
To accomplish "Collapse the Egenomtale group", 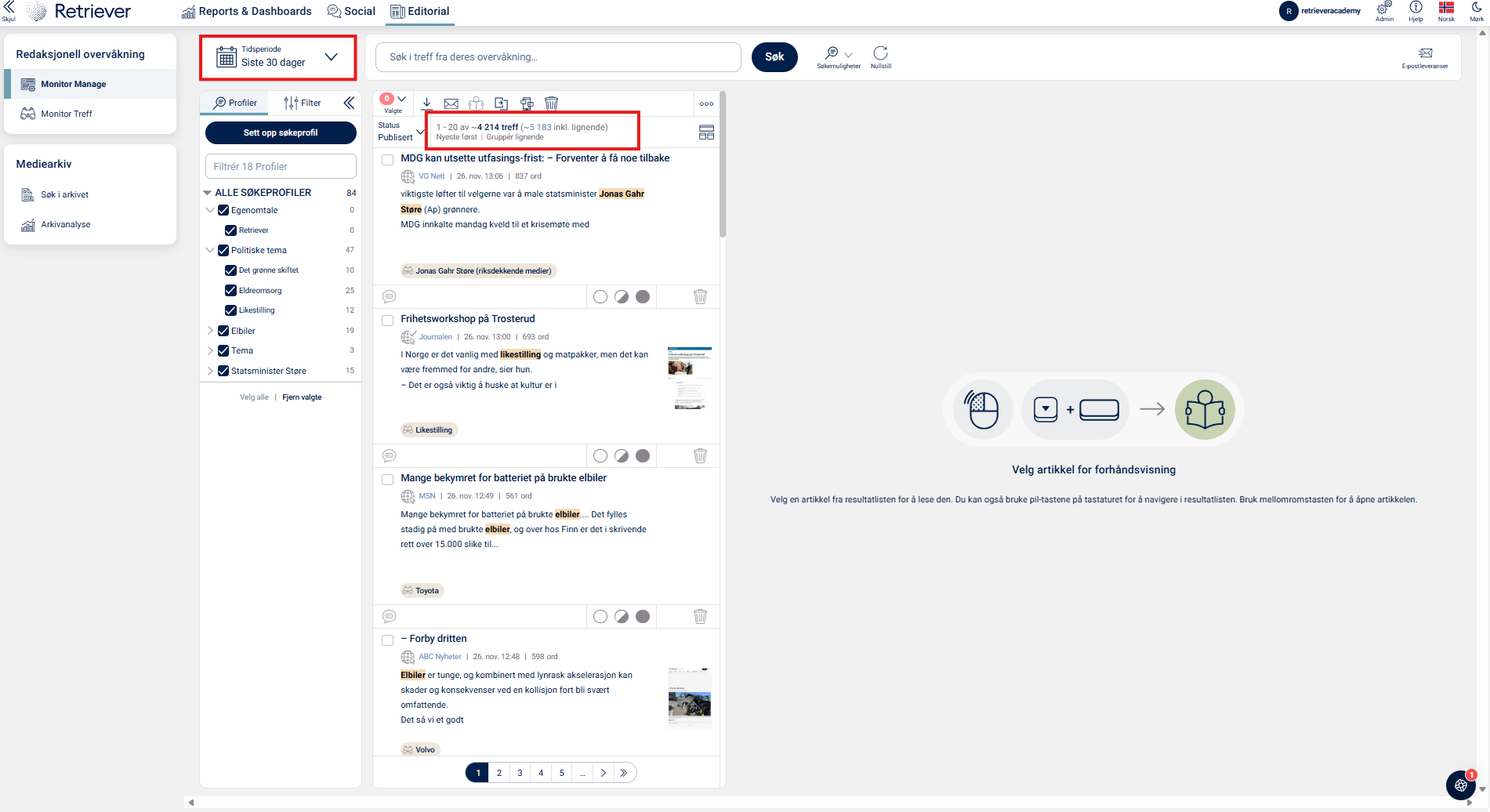I will [210, 210].
